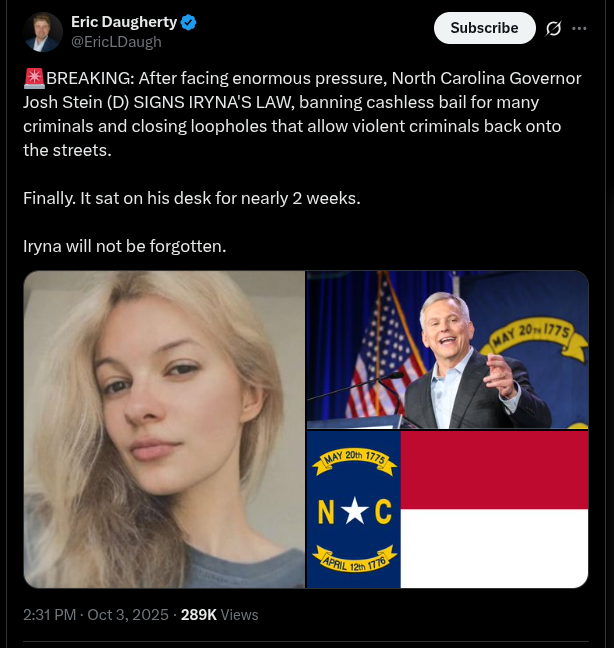The image size is (614, 648).
Task: Open the North Carolina flag image
Action: click(x=447, y=509)
